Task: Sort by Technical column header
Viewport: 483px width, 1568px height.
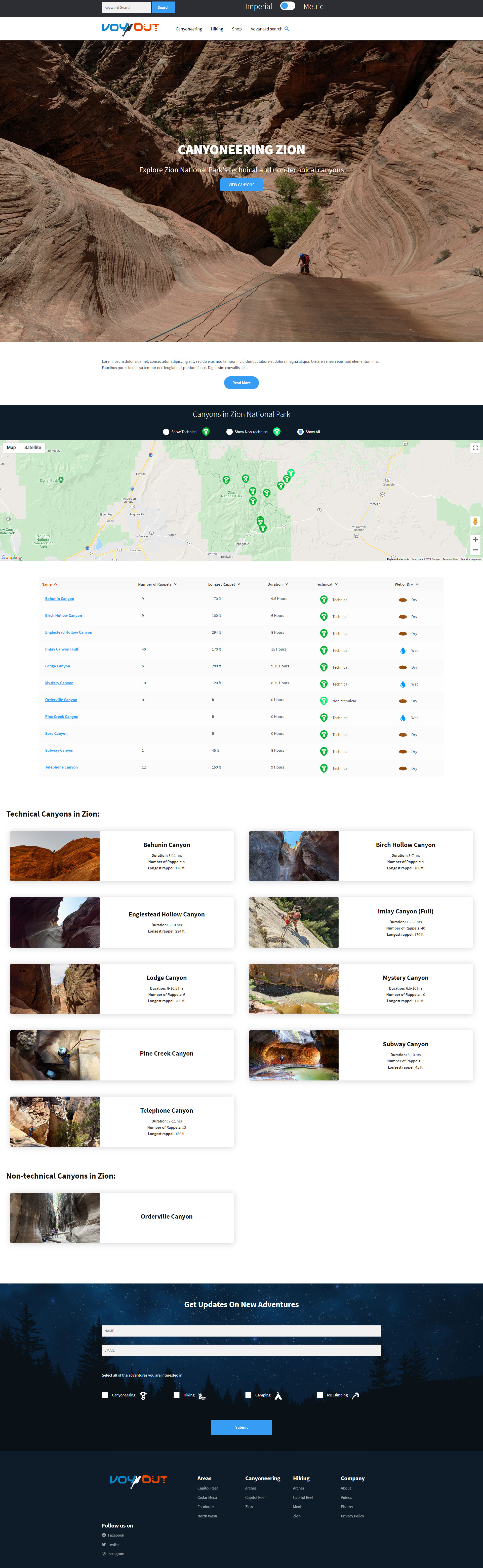Action: click(327, 584)
